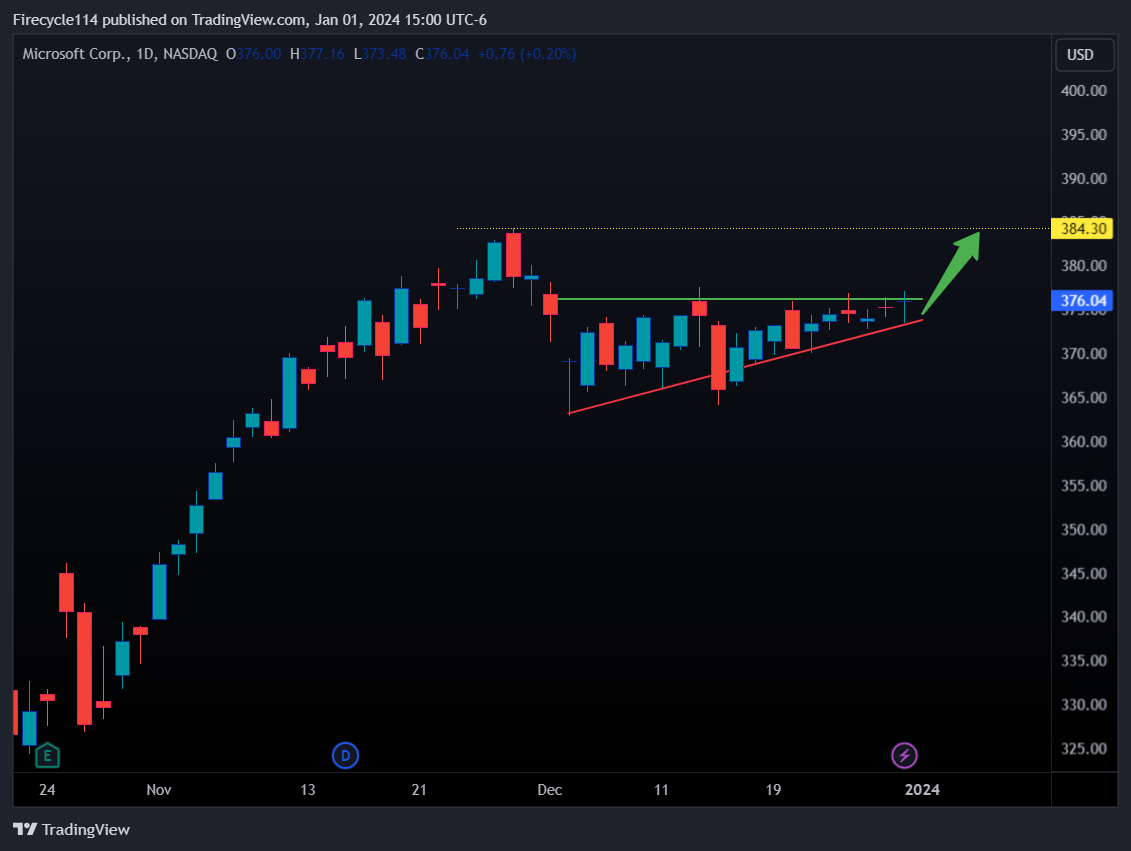1131x851 pixels.
Task: Click the 'Nov' date axis label
Action: click(x=159, y=790)
